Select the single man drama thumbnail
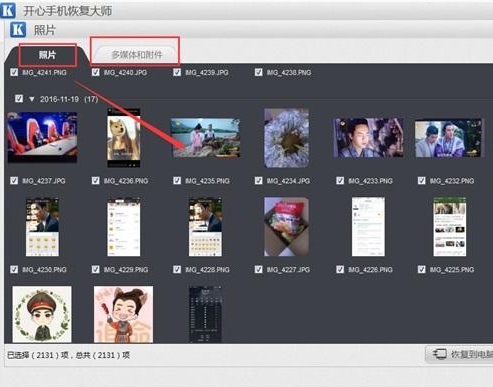493x387 pixels. pyautogui.click(x=368, y=137)
